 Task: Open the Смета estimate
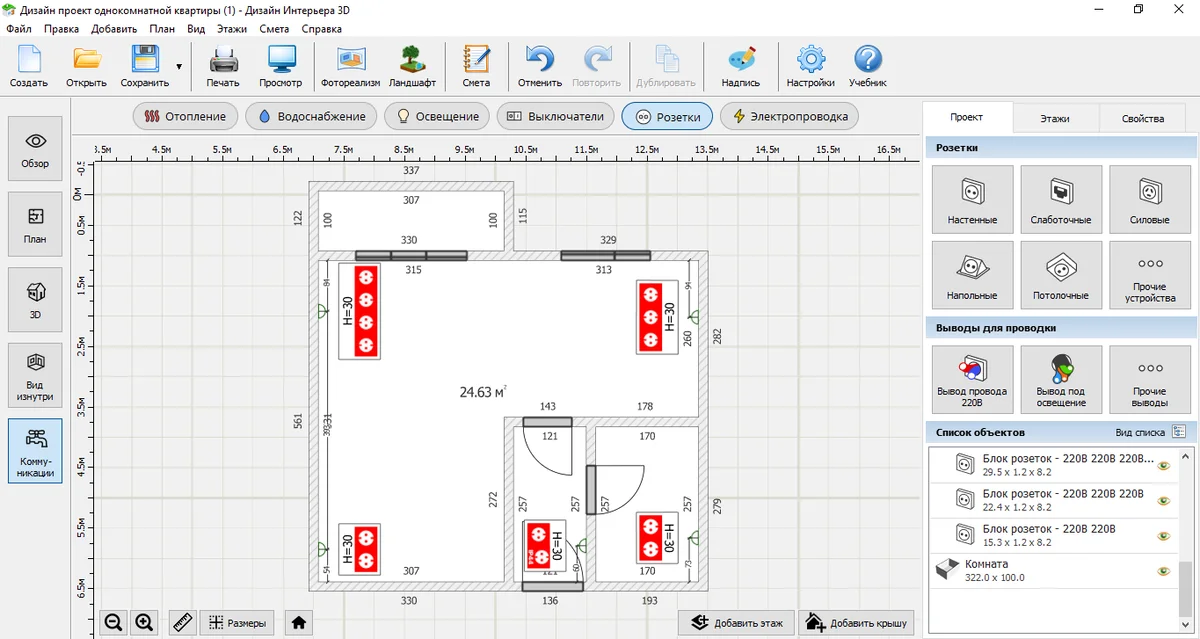click(476, 66)
